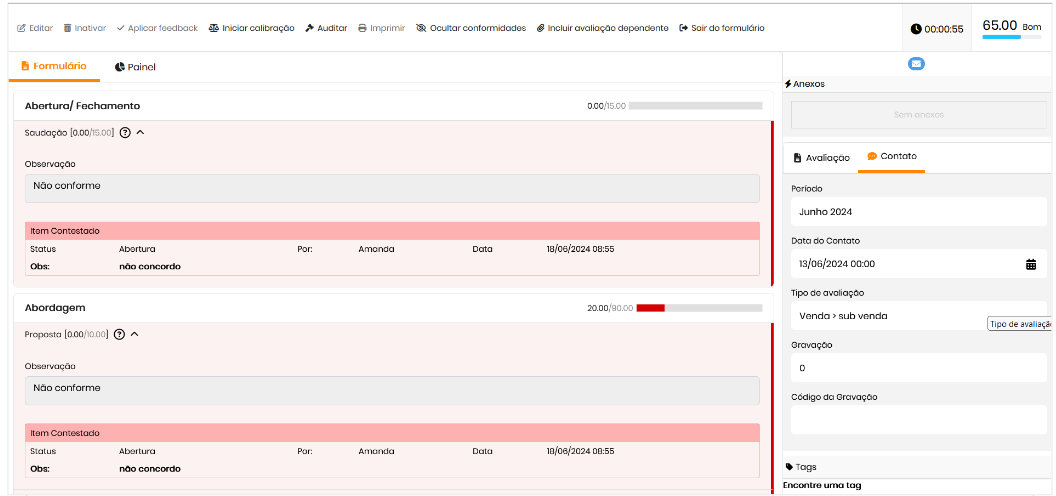Open calendar picker in Data do Contato
The image size is (1056, 496).
tap(1030, 264)
